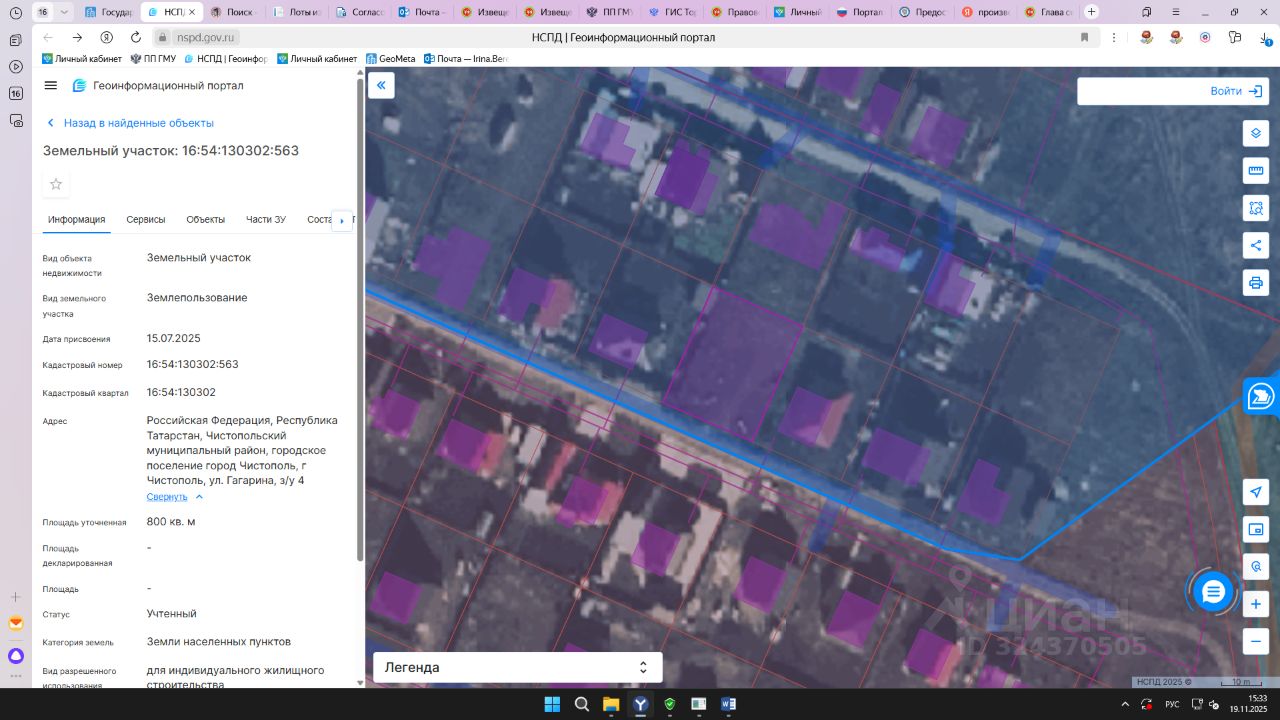Switch to the ГИС Торги browser tab
The height and width of the screenshot is (720, 1280).
[x=673, y=12]
